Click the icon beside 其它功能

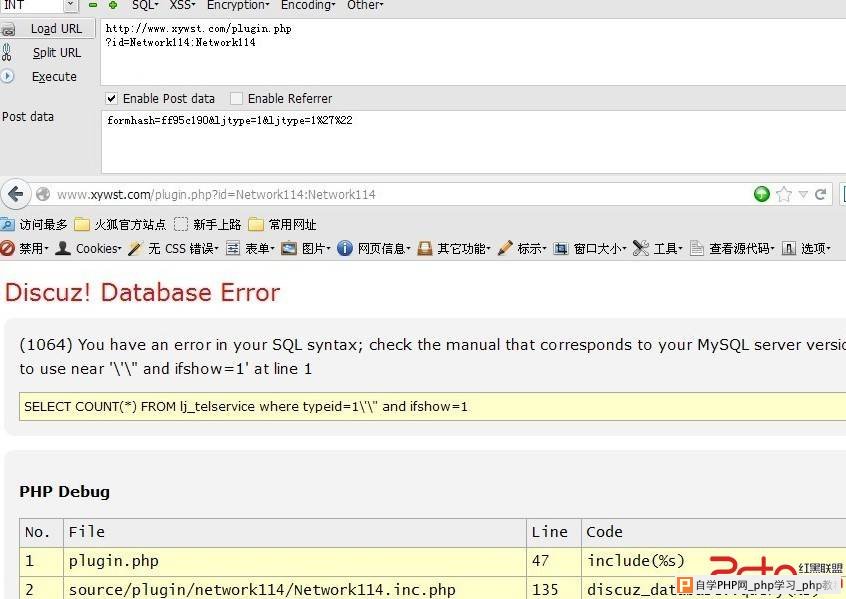pos(425,248)
